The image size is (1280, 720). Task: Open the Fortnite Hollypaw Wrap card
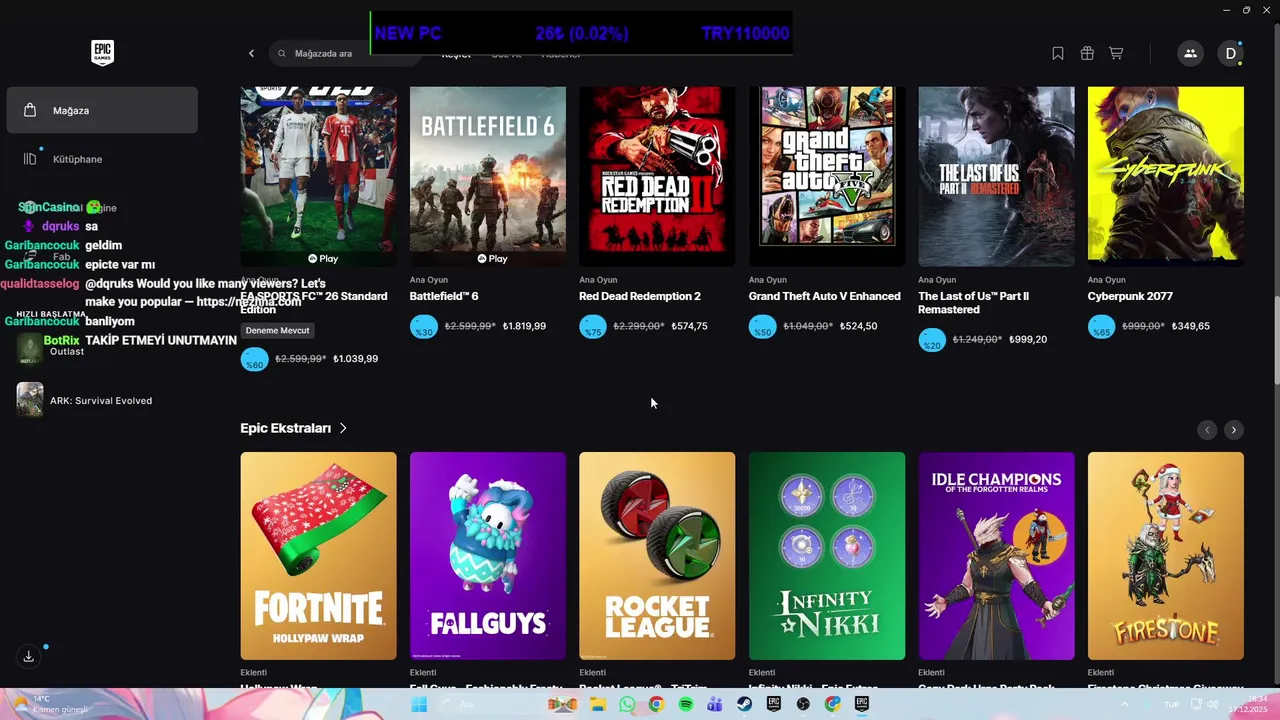318,556
